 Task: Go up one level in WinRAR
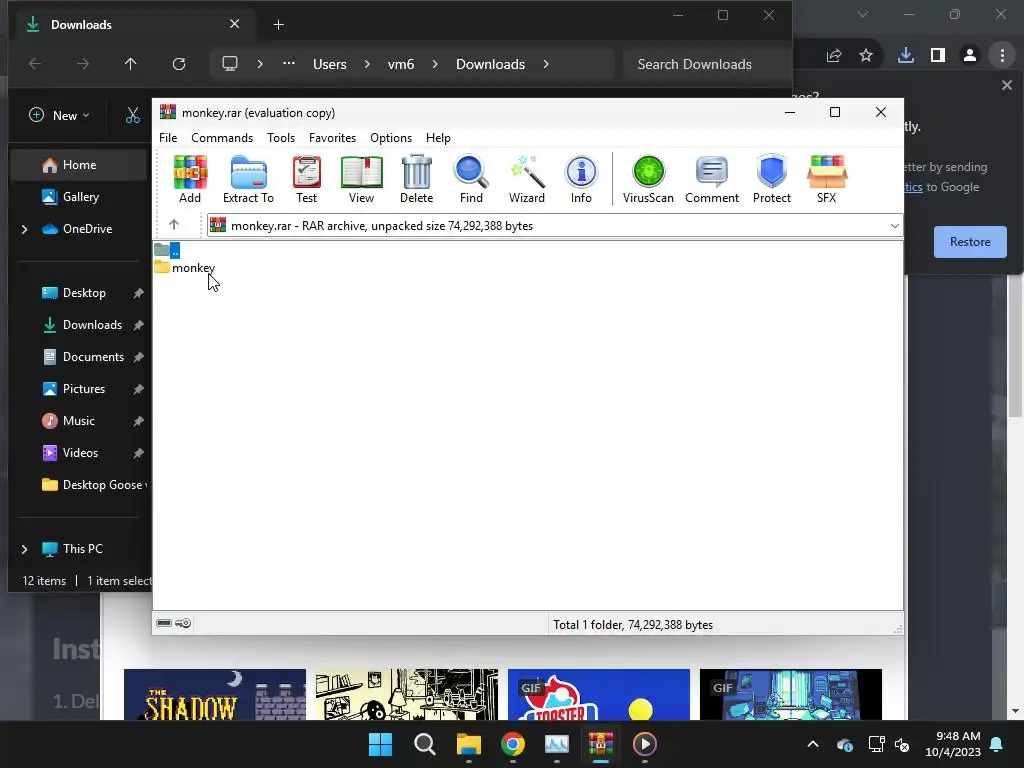pos(174,225)
